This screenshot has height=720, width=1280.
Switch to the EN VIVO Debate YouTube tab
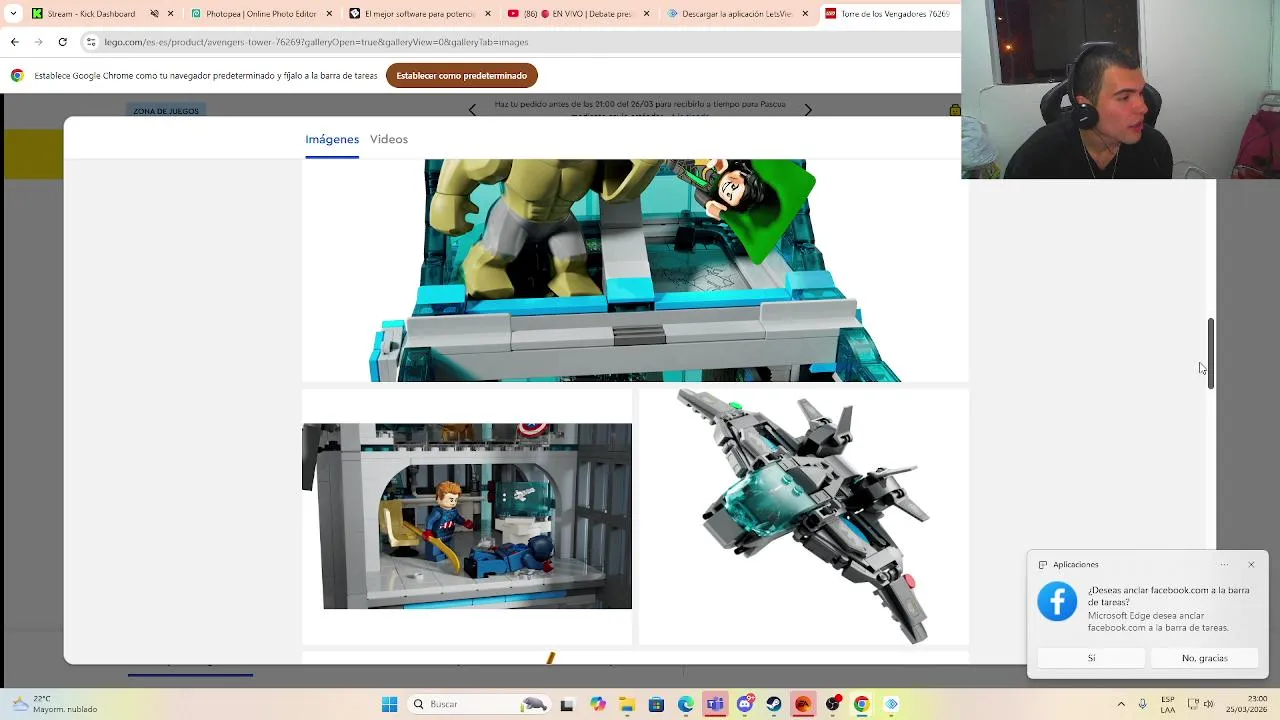585,14
